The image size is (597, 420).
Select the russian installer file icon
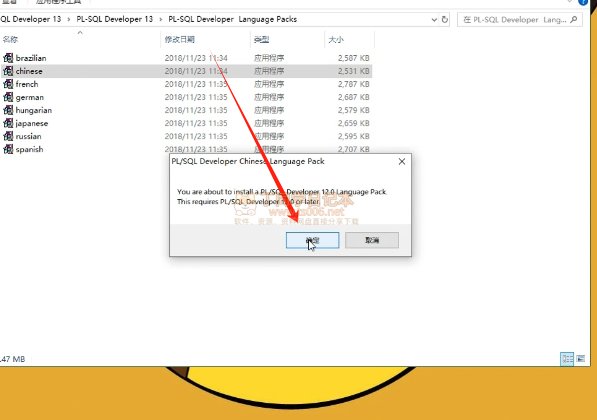tap(8, 136)
